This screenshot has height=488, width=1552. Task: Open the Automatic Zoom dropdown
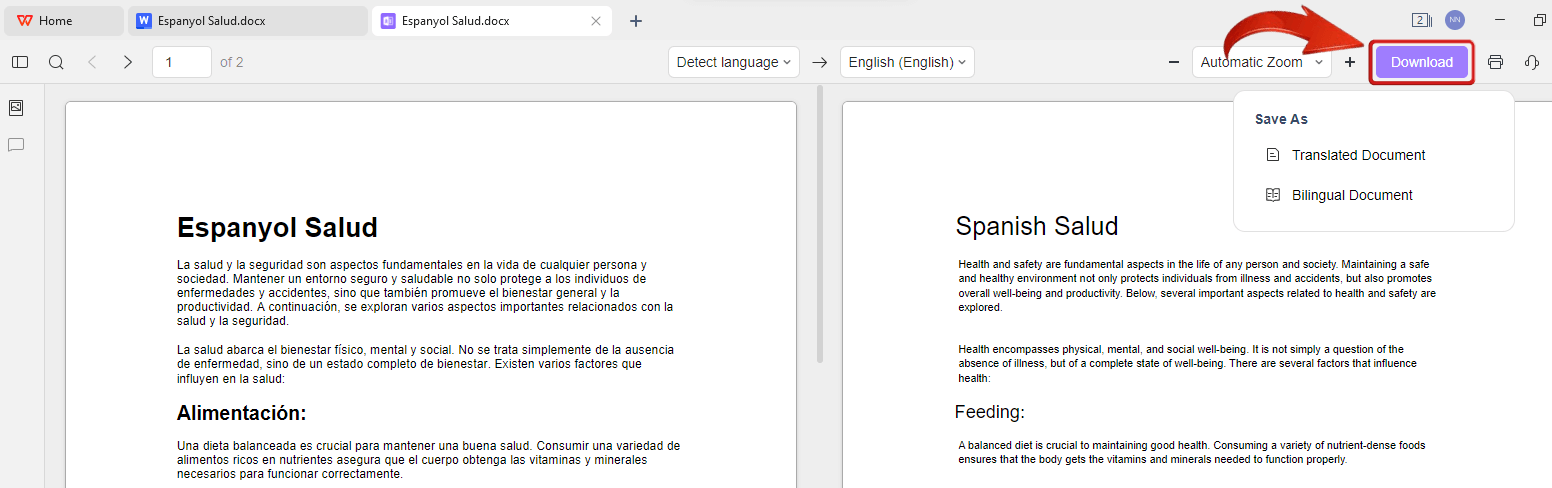pos(1261,62)
